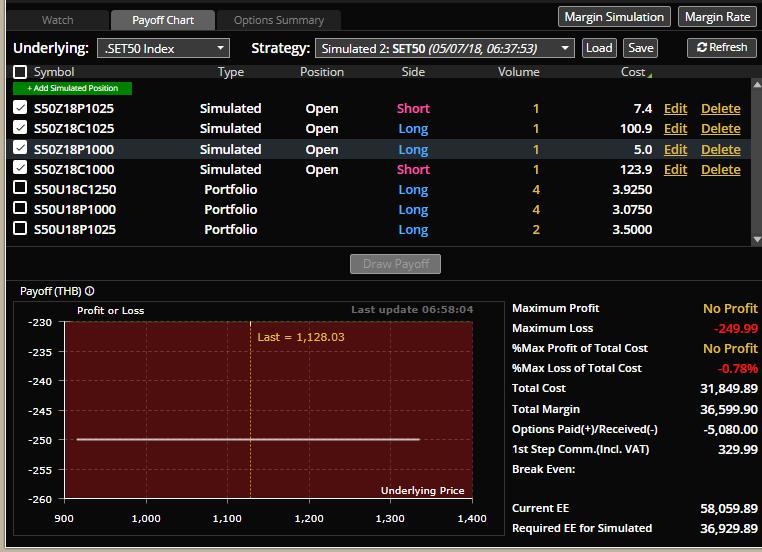Image resolution: width=762 pixels, height=552 pixels.
Task: Select the Payoff Chart tab
Action: point(163,20)
